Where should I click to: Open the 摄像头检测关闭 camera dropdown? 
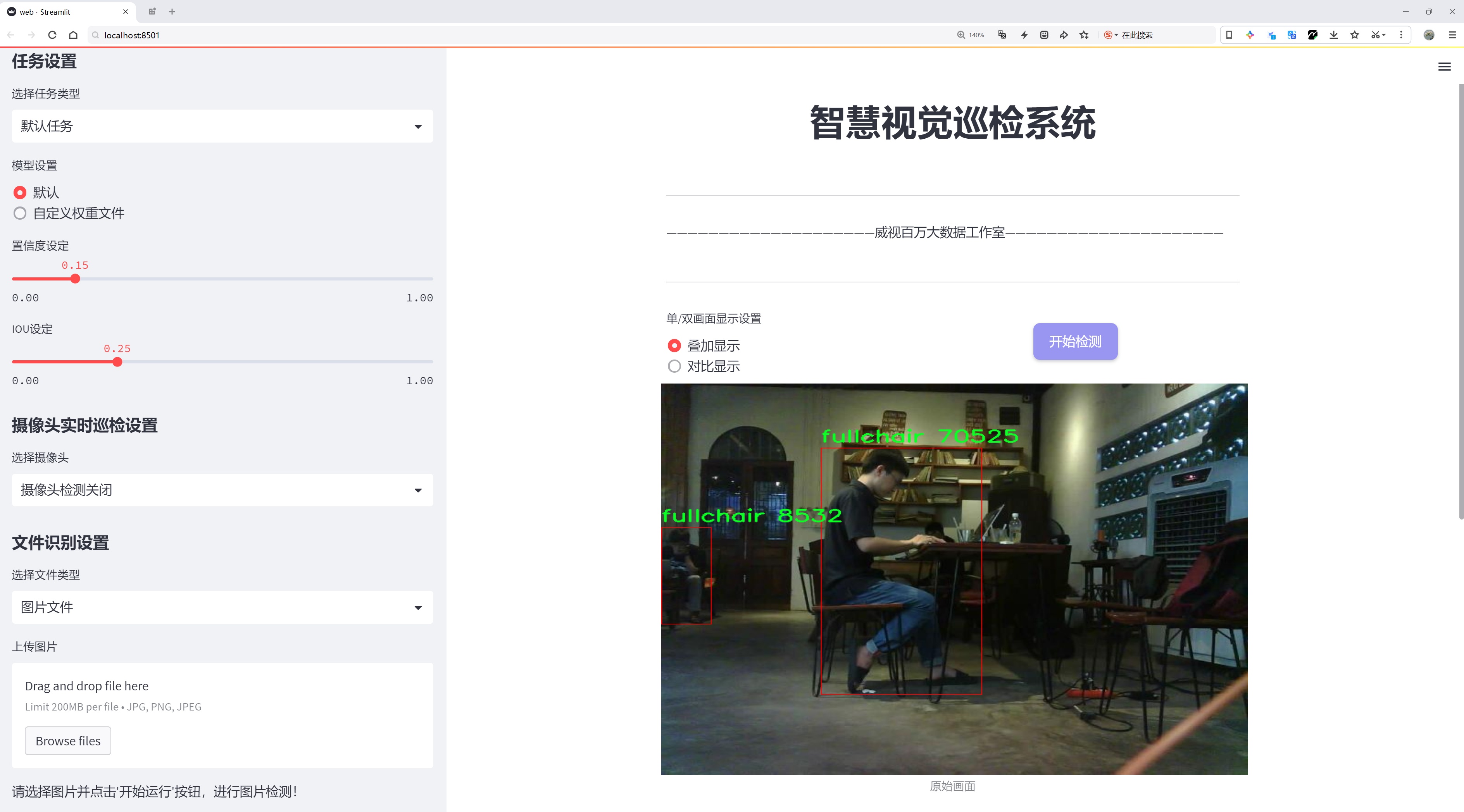tap(222, 490)
